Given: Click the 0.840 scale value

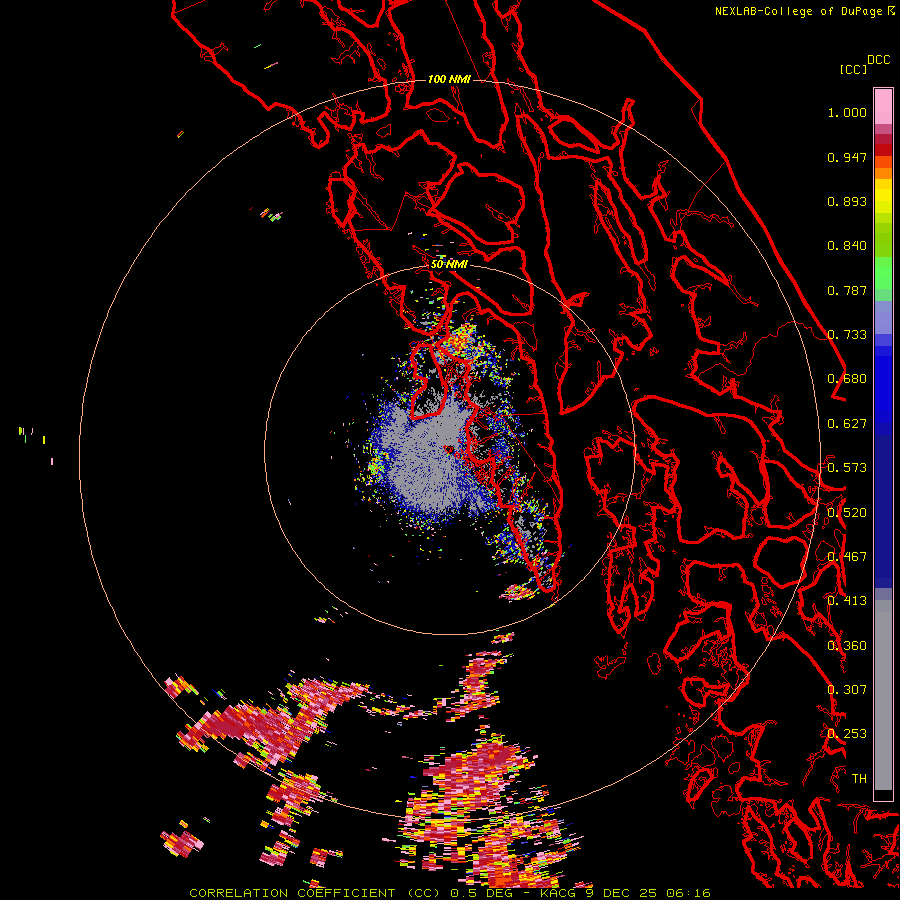Looking at the screenshot, I should click(847, 246).
